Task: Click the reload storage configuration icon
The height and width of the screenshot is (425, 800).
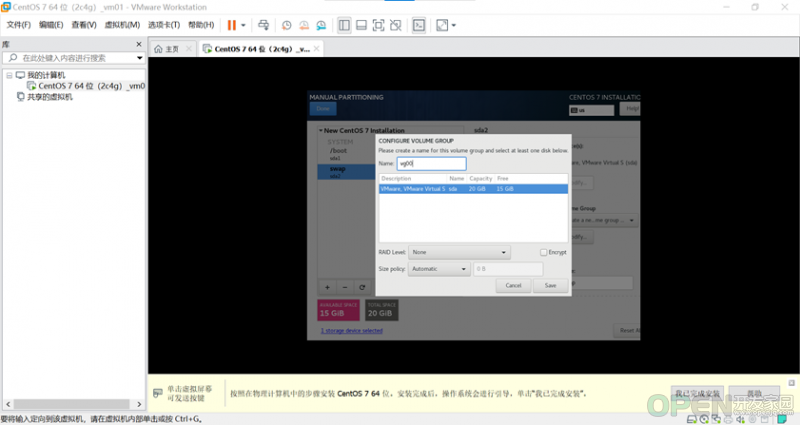Action: tap(362, 287)
